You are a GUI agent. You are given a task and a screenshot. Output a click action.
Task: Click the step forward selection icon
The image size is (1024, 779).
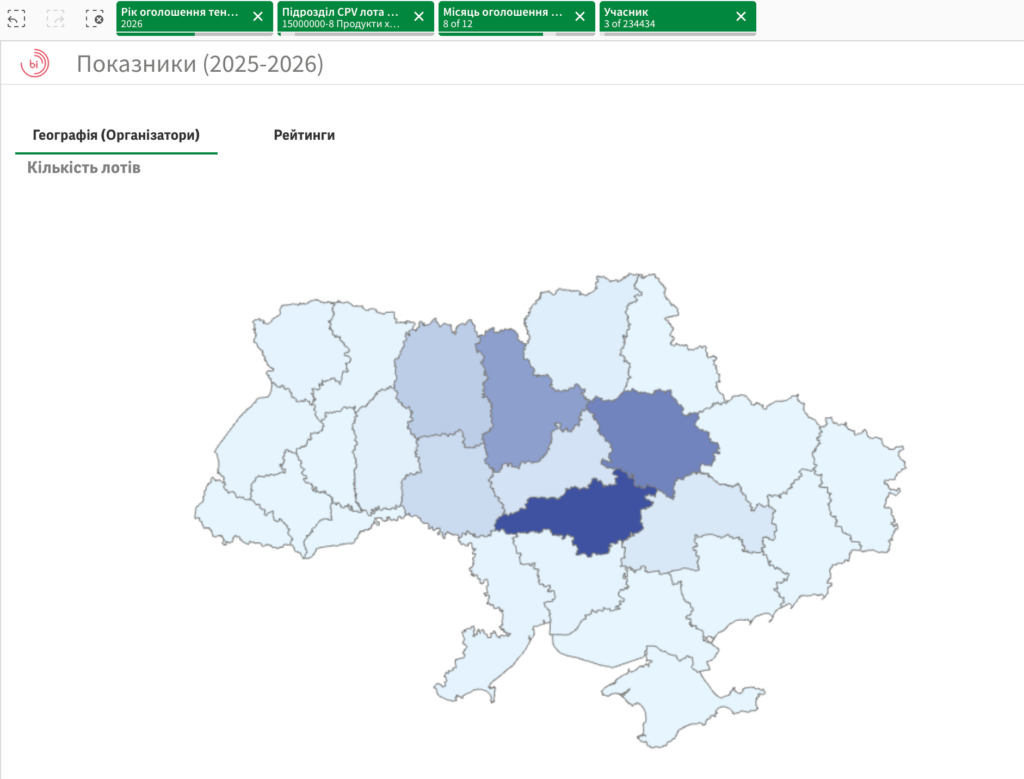(56, 18)
